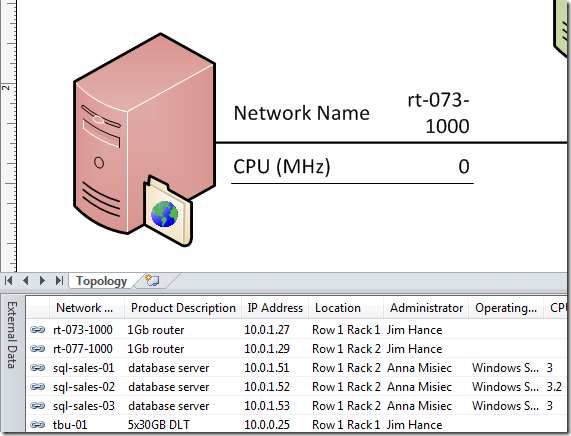Viewport: 571px width, 436px height.
Task: Select the pink server shape
Action: 145,134
